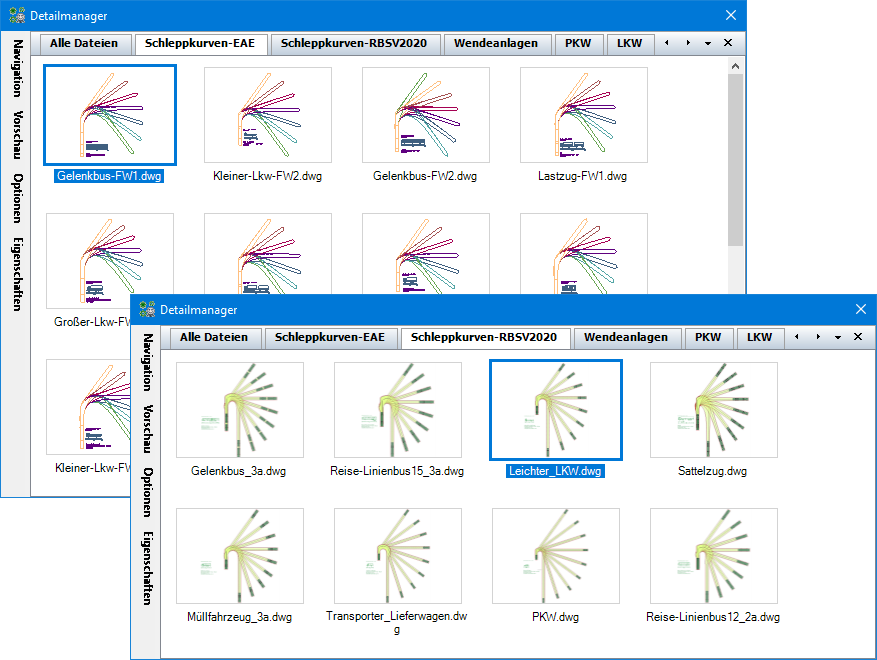
Task: Close the tab group with the X beside the front window tabs
Action: point(858,338)
